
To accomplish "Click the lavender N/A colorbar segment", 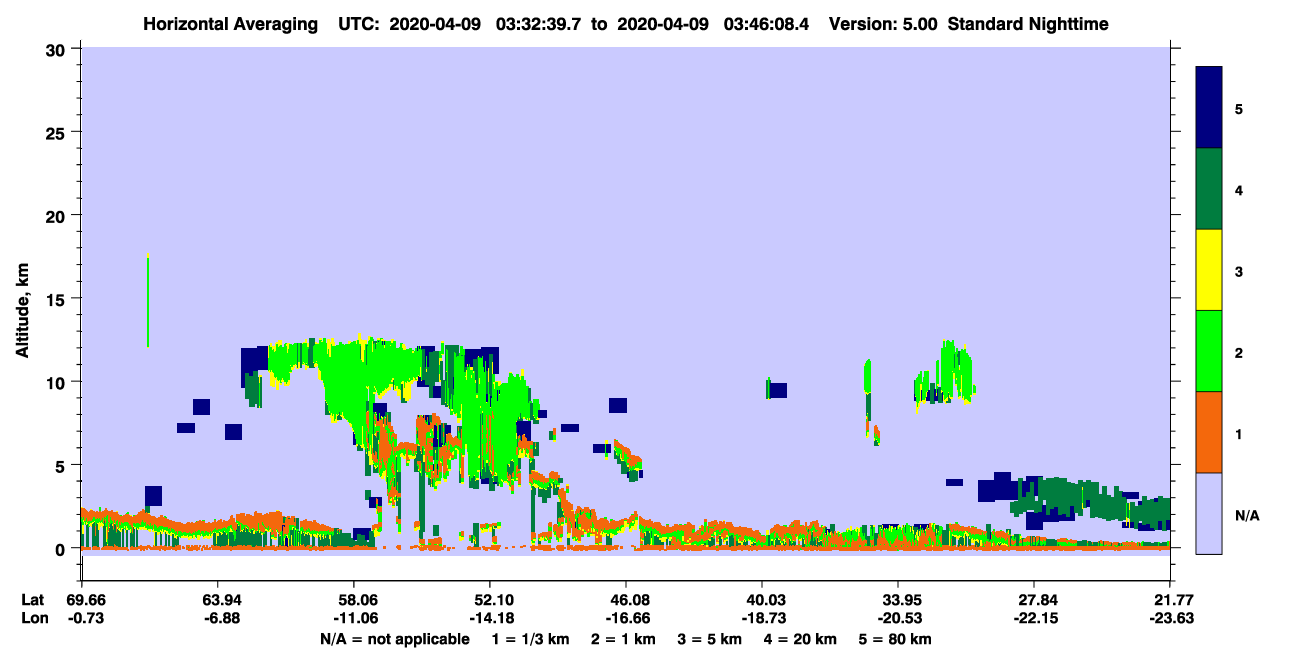I will click(x=1209, y=513).
